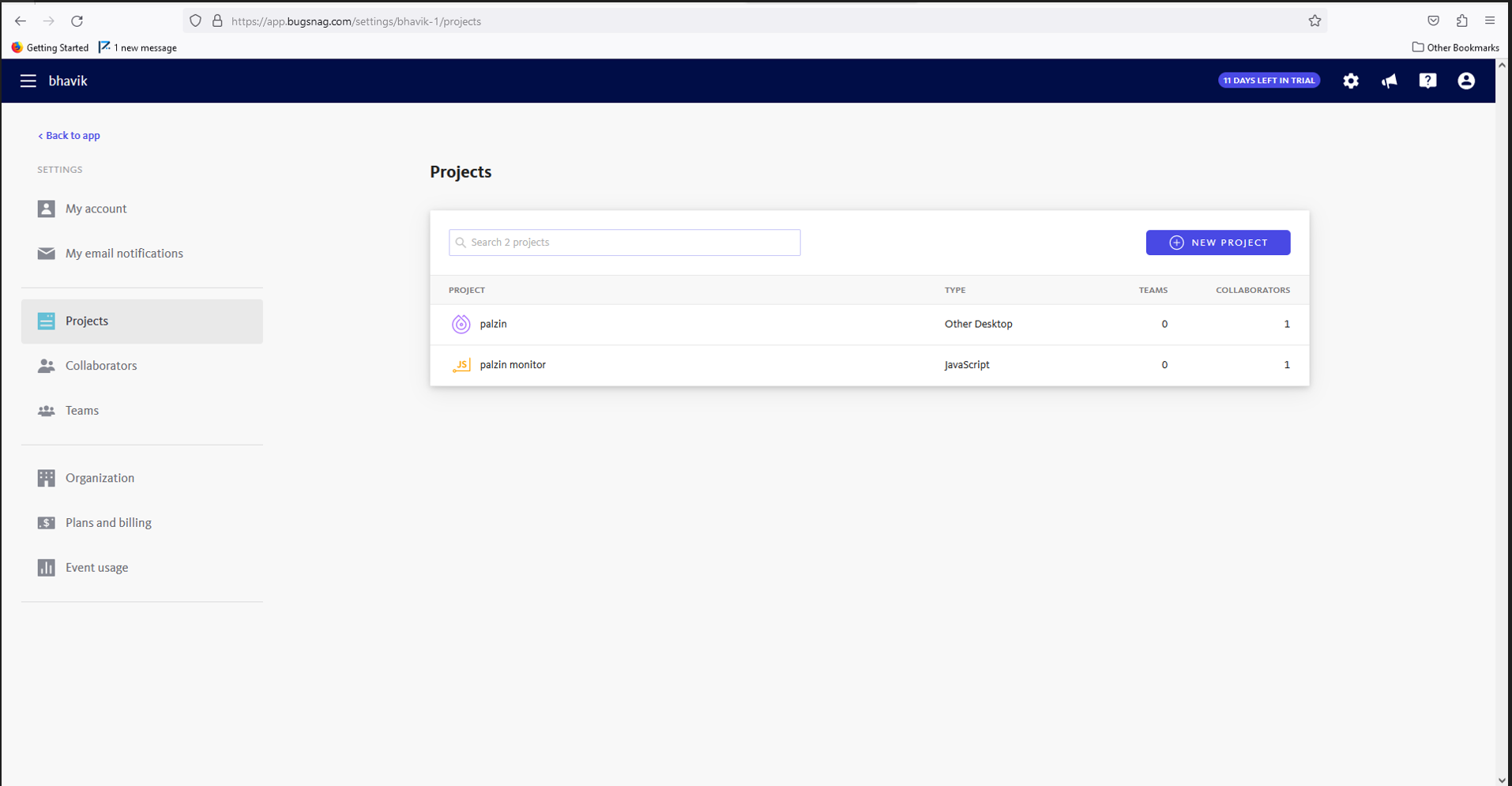Viewport: 1512px width, 786px height.
Task: Save page to Pocket icon
Action: [x=1433, y=21]
